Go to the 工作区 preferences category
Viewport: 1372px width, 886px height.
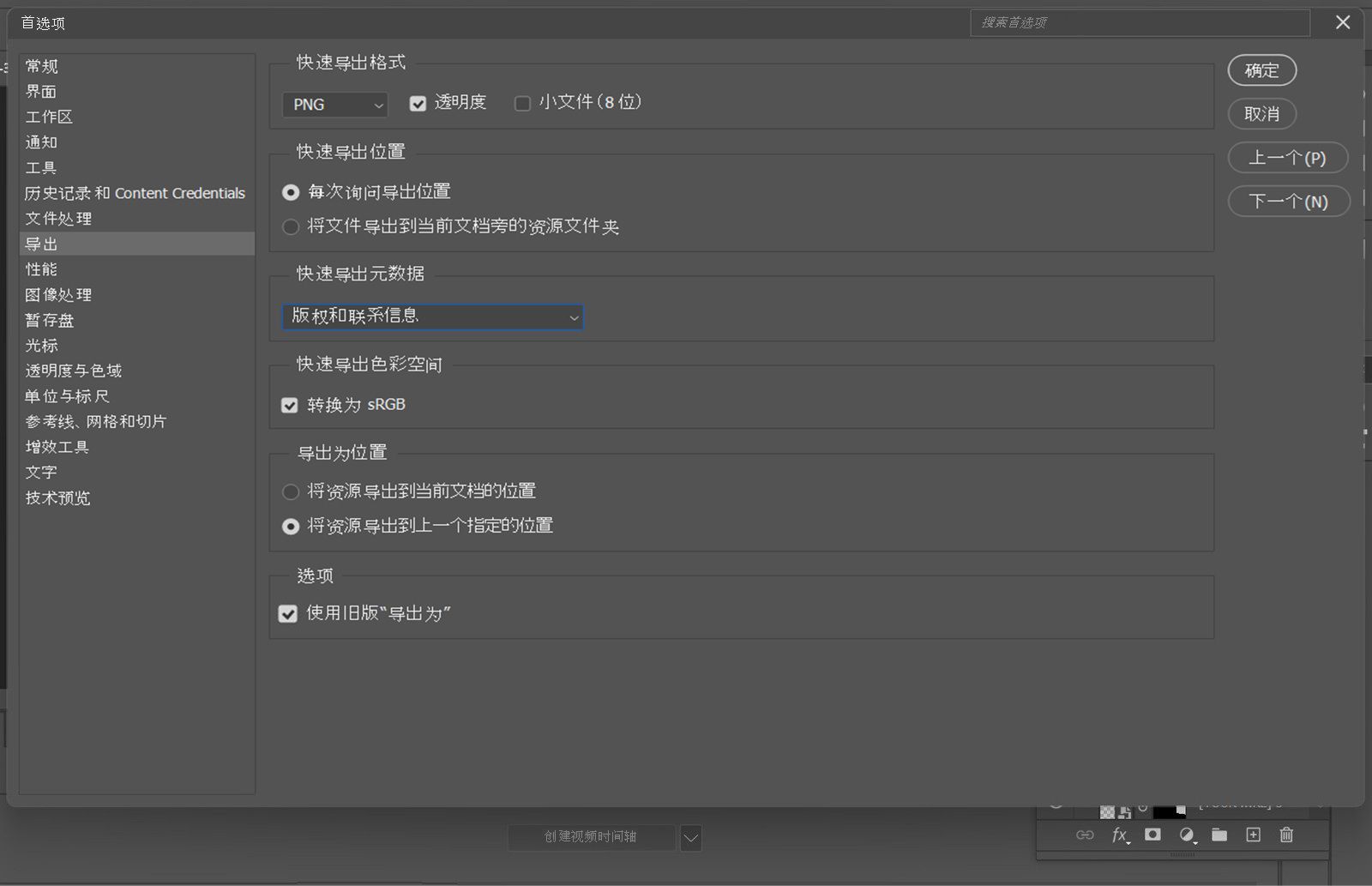137,117
